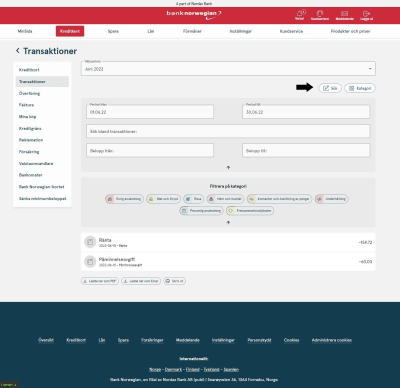Click the Belopp från input field
The height and width of the screenshot is (388, 400).
[x=150, y=150]
